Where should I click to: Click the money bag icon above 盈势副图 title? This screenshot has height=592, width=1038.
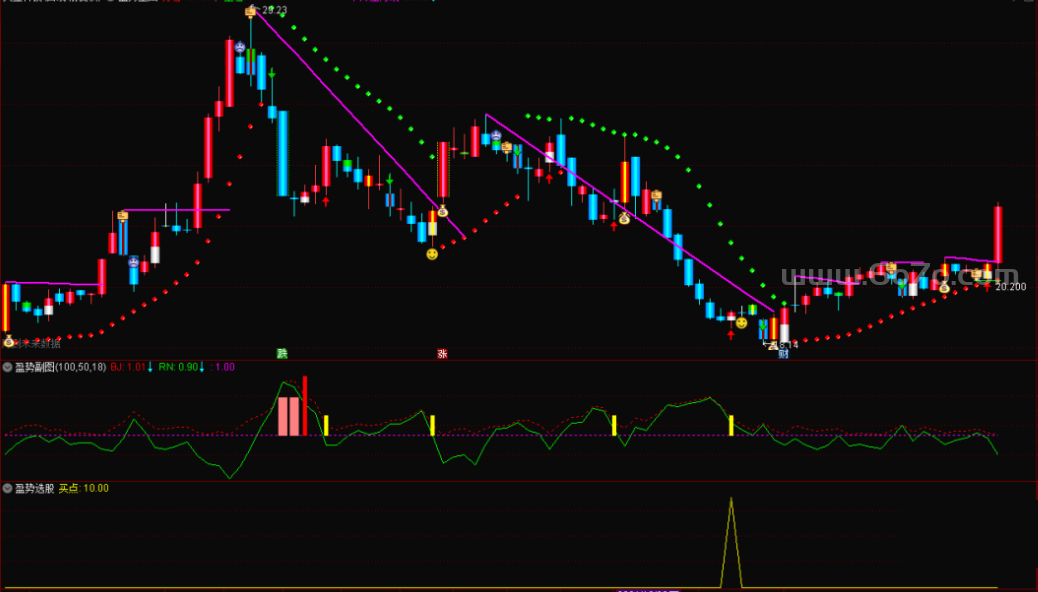click(9, 341)
